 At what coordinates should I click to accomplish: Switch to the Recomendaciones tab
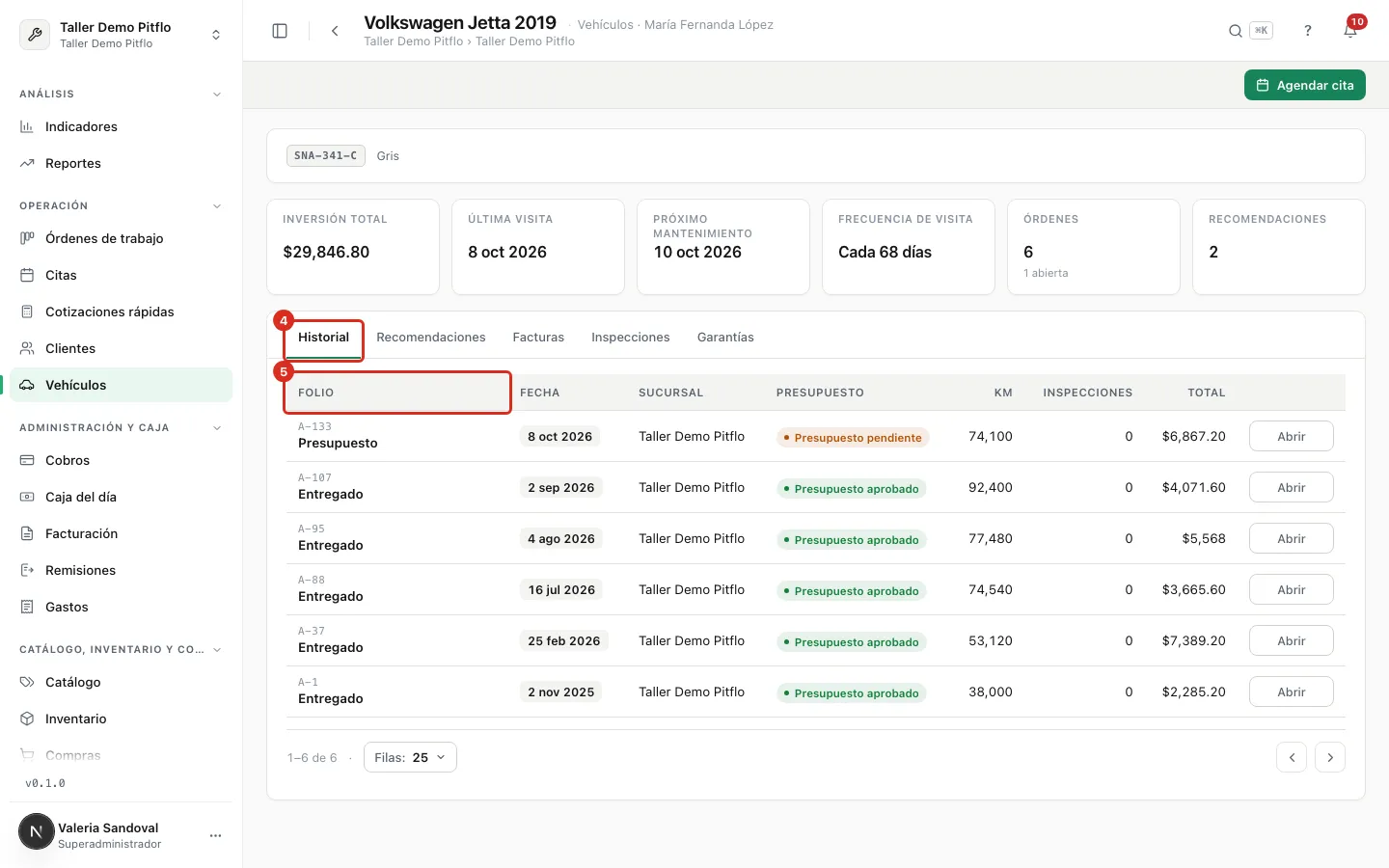[431, 338]
